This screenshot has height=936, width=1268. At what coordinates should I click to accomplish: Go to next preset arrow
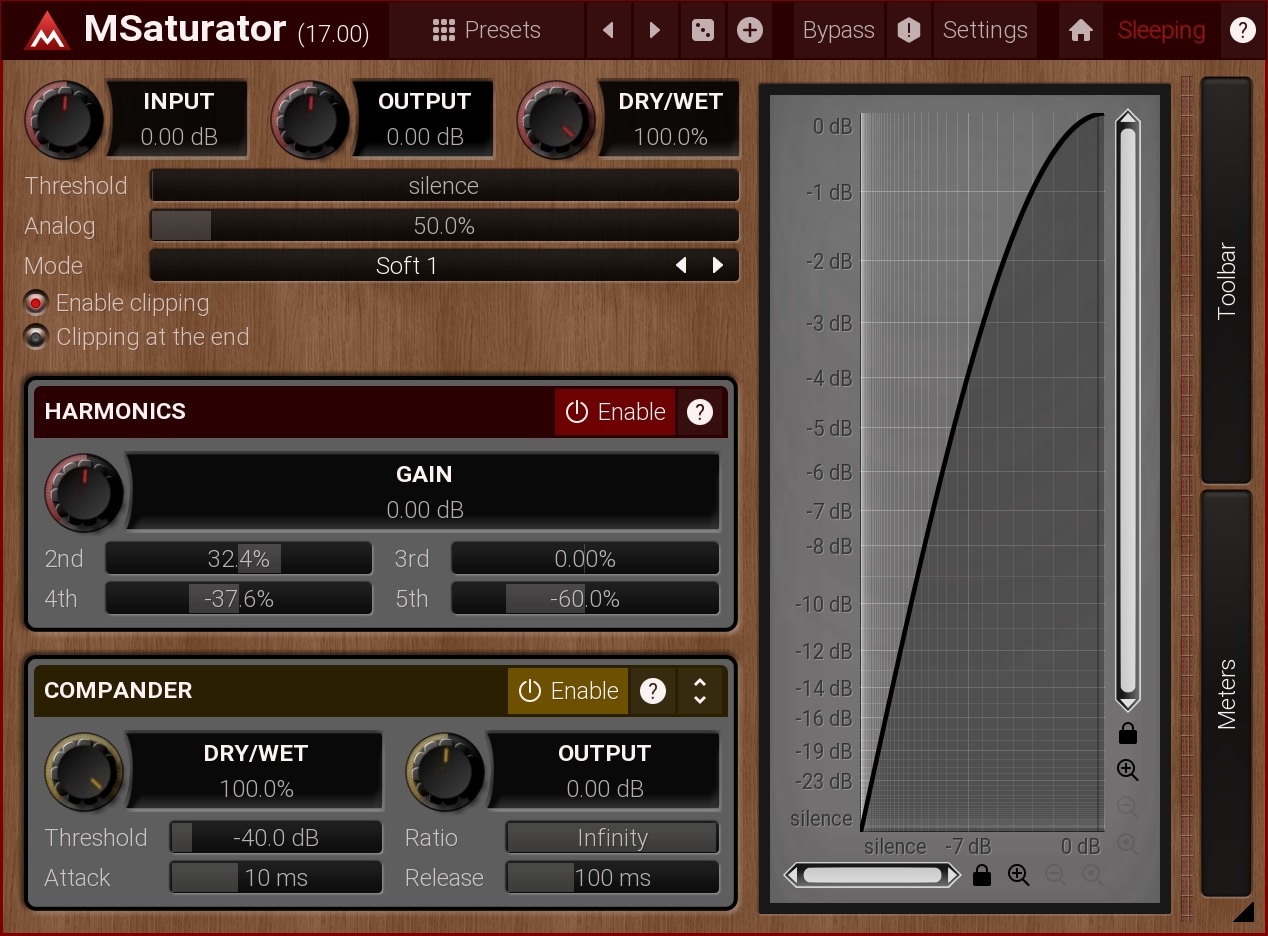(655, 31)
